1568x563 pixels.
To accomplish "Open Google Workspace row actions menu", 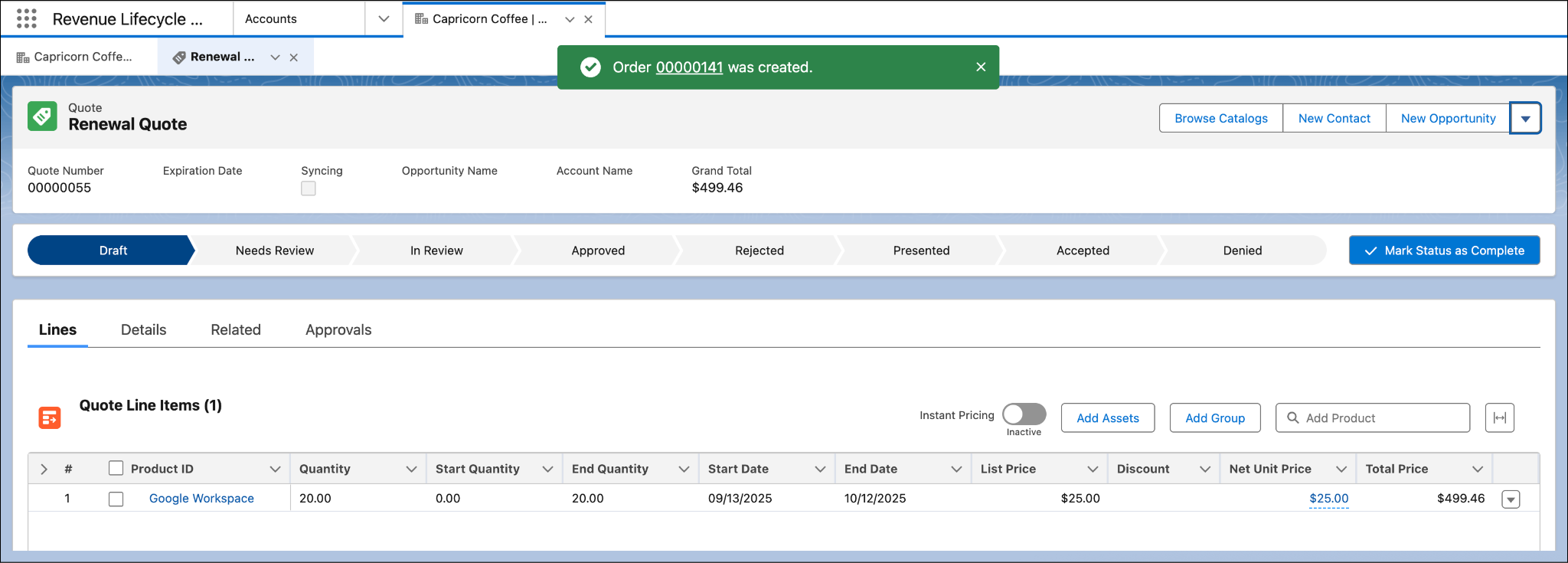I will tap(1511, 499).
